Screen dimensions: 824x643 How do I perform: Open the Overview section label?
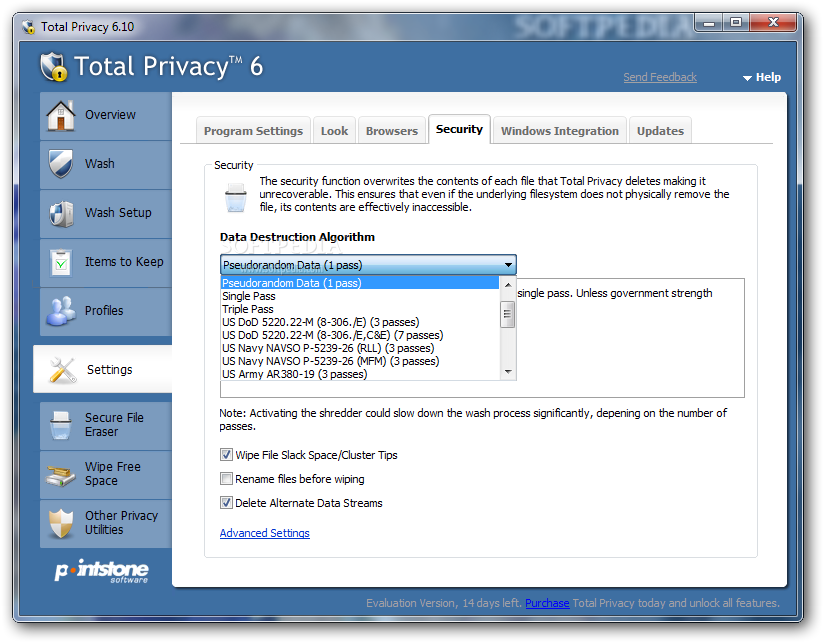click(110, 115)
